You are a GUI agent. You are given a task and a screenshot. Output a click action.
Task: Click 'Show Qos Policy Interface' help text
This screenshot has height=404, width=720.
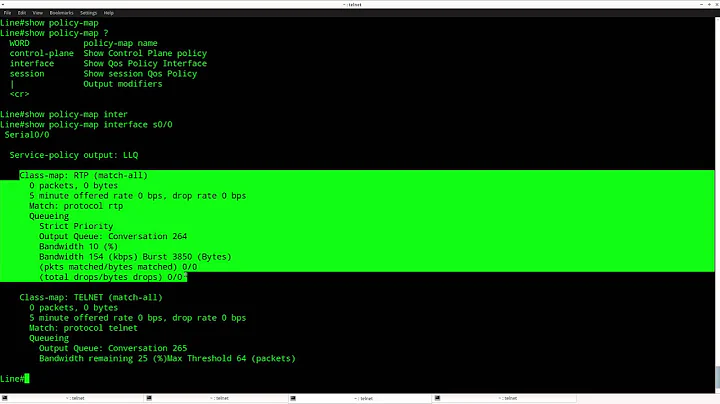(x=145, y=63)
